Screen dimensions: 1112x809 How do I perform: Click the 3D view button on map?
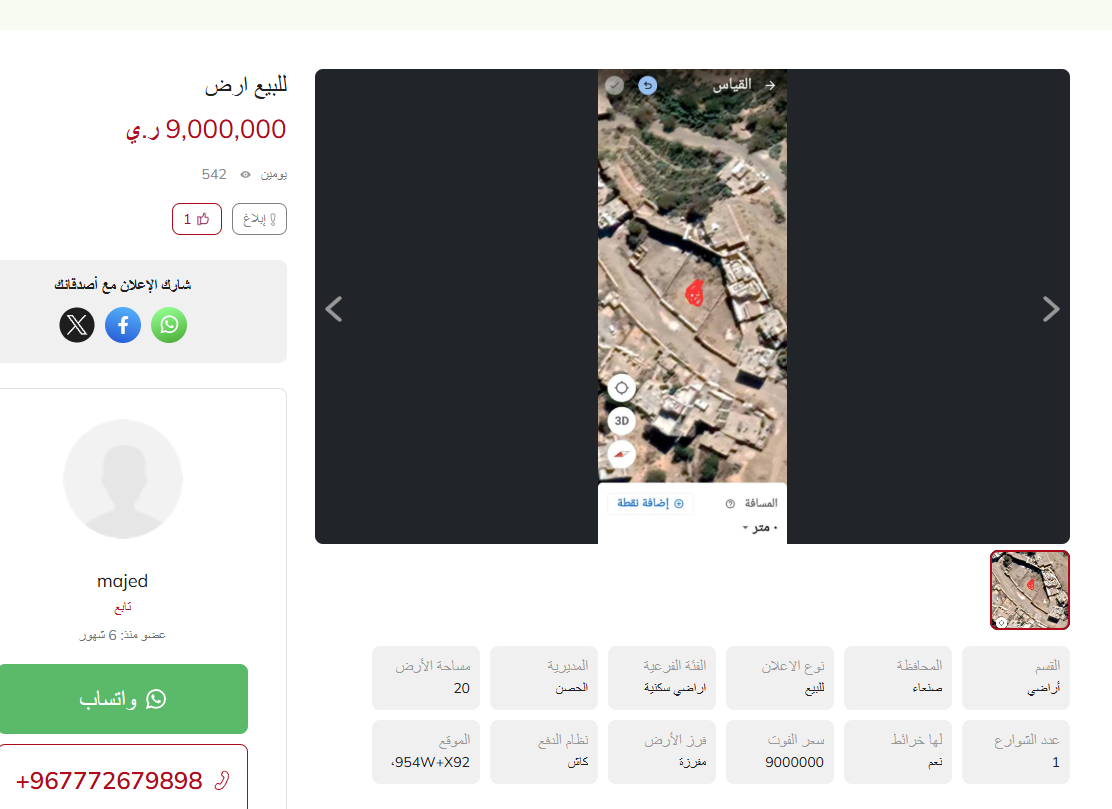pos(621,421)
